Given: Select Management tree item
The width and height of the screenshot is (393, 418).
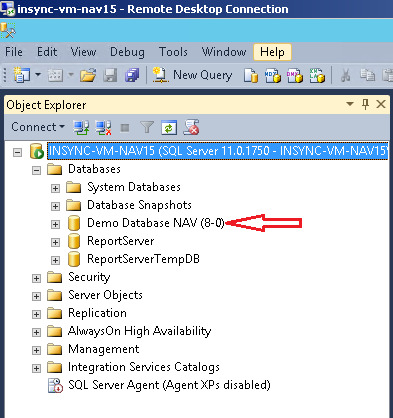Looking at the screenshot, I should (104, 349).
